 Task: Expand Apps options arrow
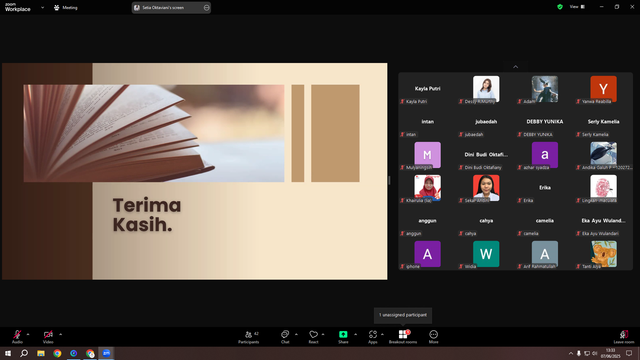(x=382, y=334)
